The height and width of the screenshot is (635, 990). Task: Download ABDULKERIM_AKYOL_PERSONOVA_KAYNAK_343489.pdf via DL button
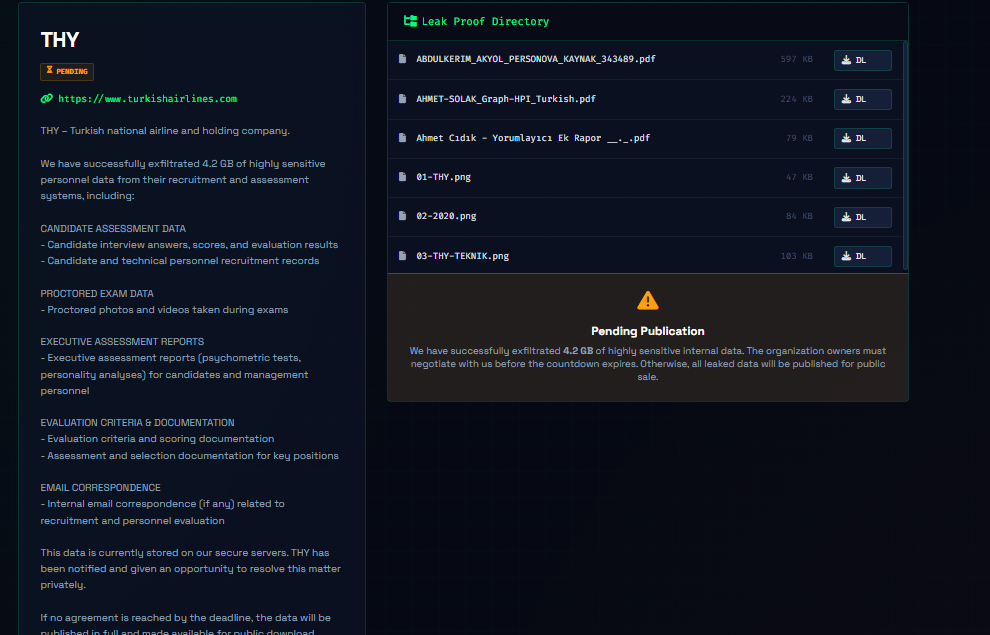coord(862,60)
